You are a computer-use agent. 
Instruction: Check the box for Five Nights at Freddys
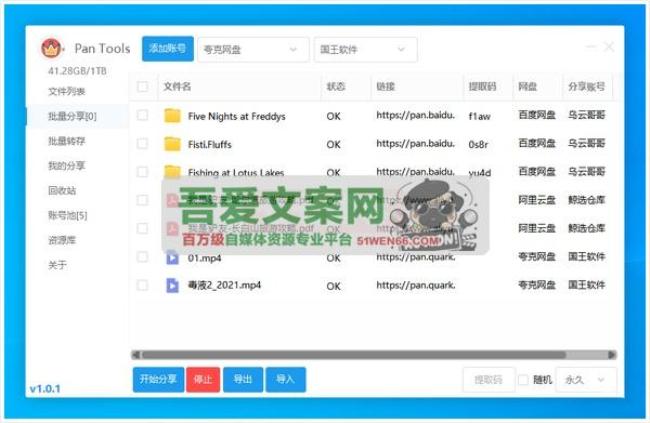coord(142,115)
